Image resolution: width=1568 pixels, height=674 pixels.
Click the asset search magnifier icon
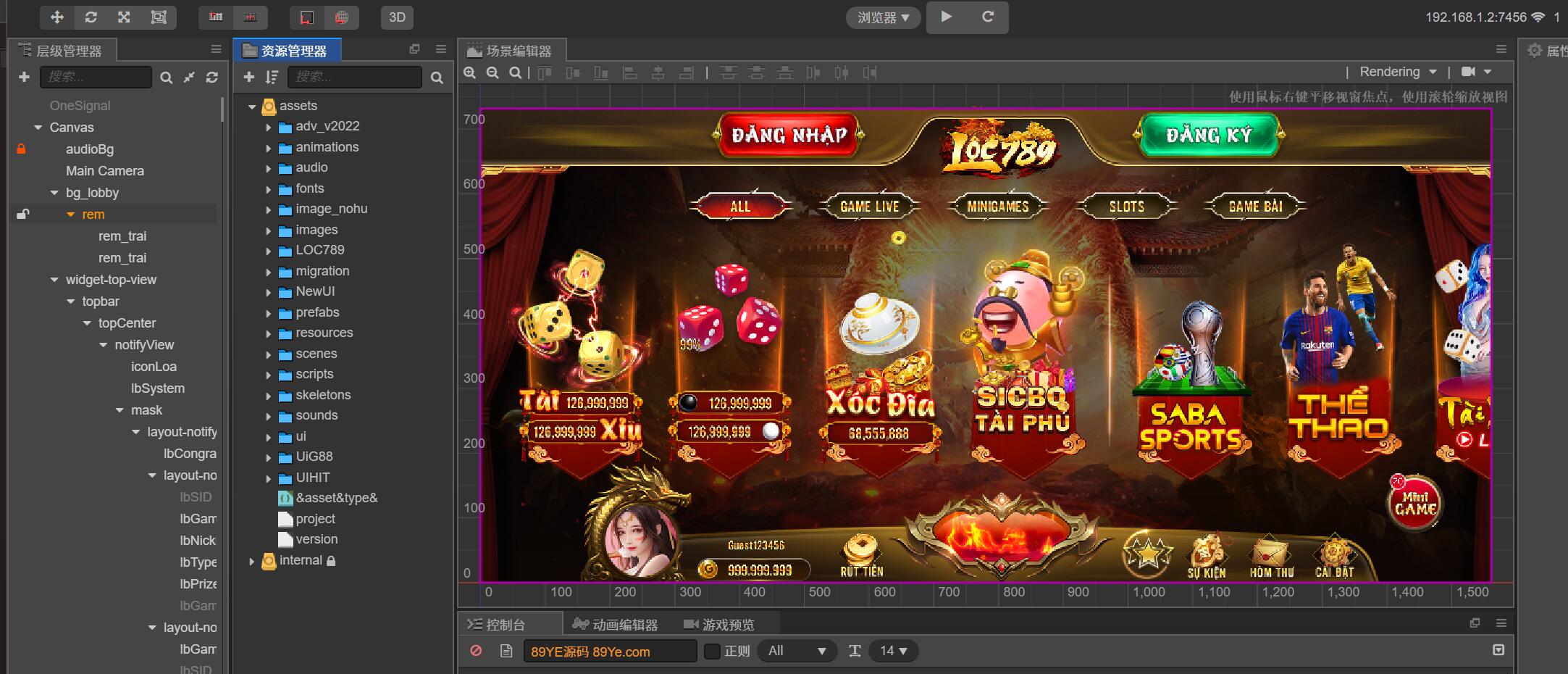[437, 78]
